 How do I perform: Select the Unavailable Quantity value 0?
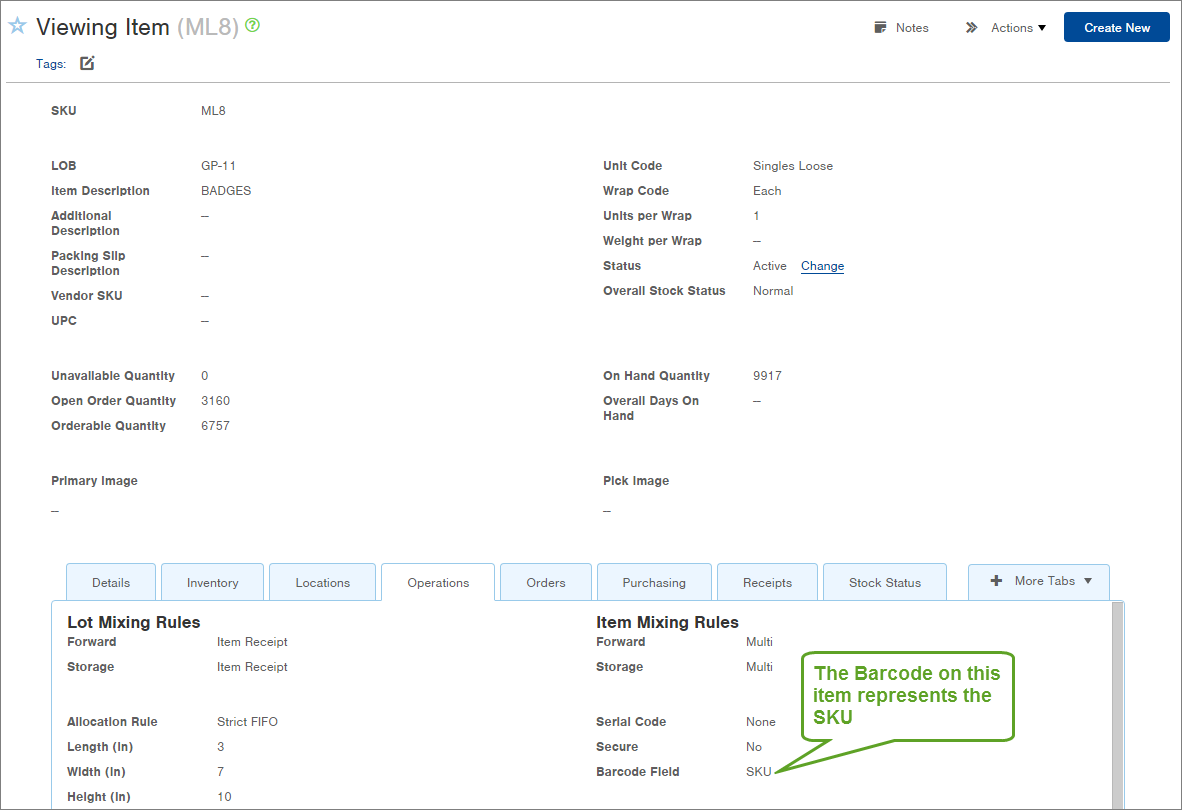[204, 376]
